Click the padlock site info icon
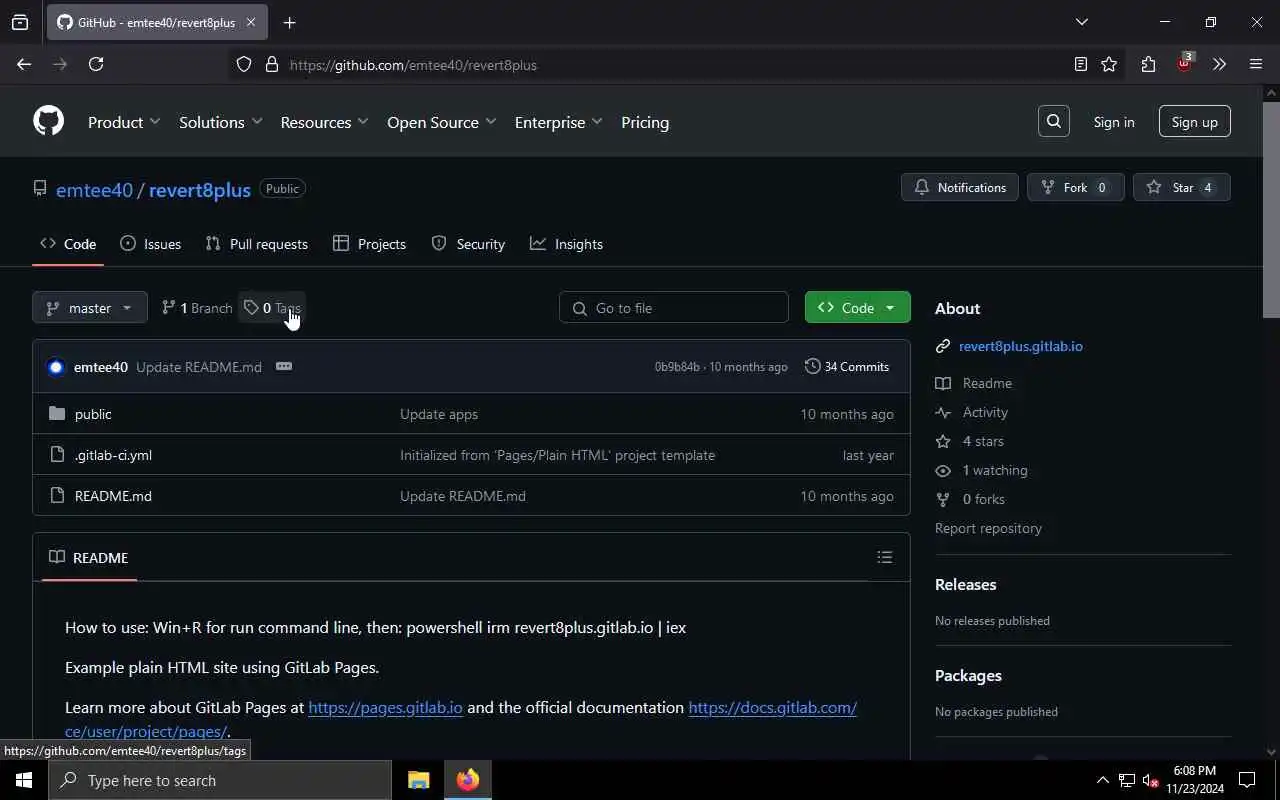 (x=271, y=64)
